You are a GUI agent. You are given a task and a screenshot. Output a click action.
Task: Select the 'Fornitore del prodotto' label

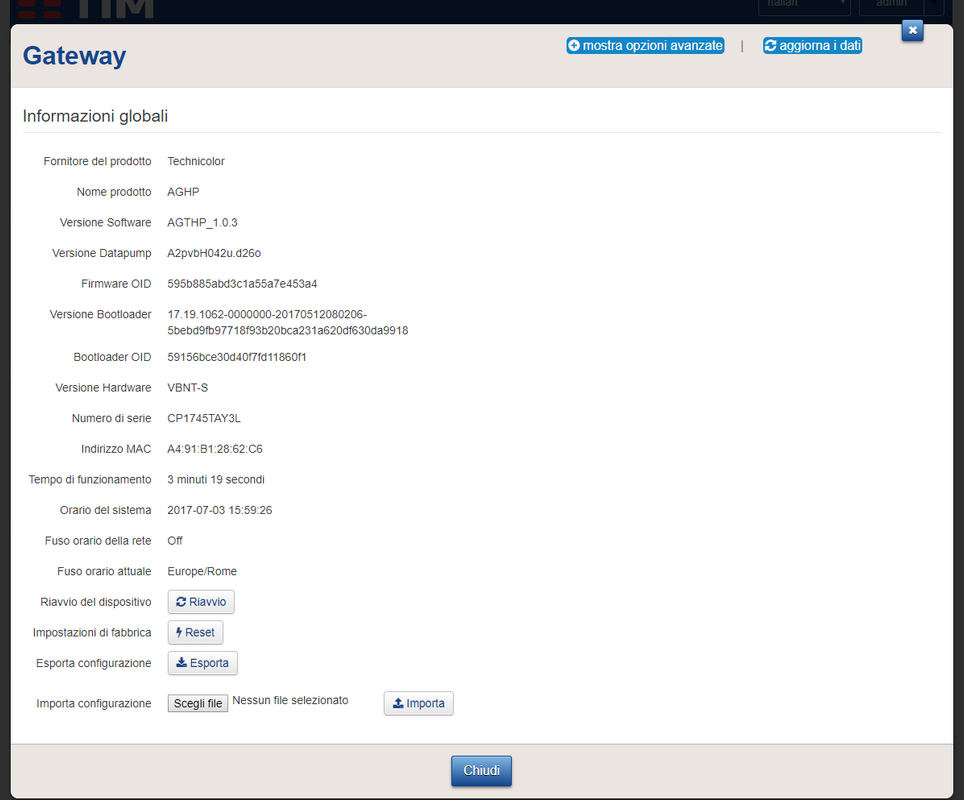(x=97, y=161)
